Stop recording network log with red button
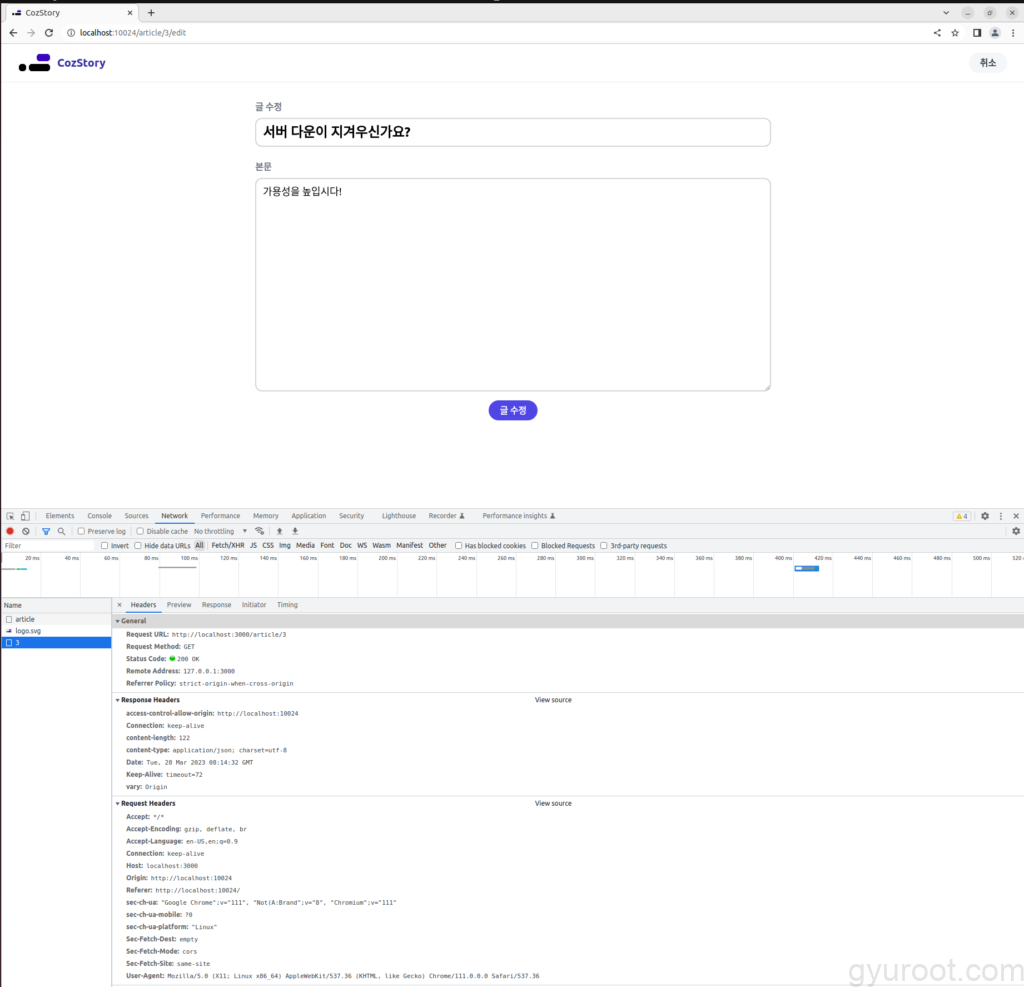The image size is (1024, 987). coord(10,531)
